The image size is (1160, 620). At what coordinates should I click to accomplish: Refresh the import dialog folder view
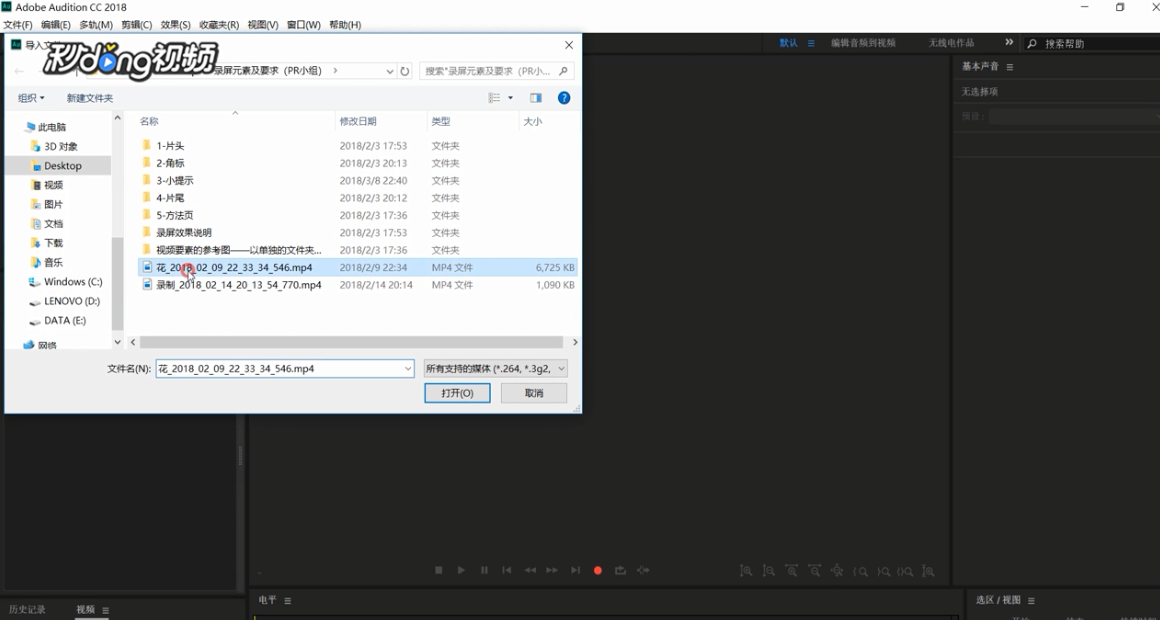click(x=405, y=71)
